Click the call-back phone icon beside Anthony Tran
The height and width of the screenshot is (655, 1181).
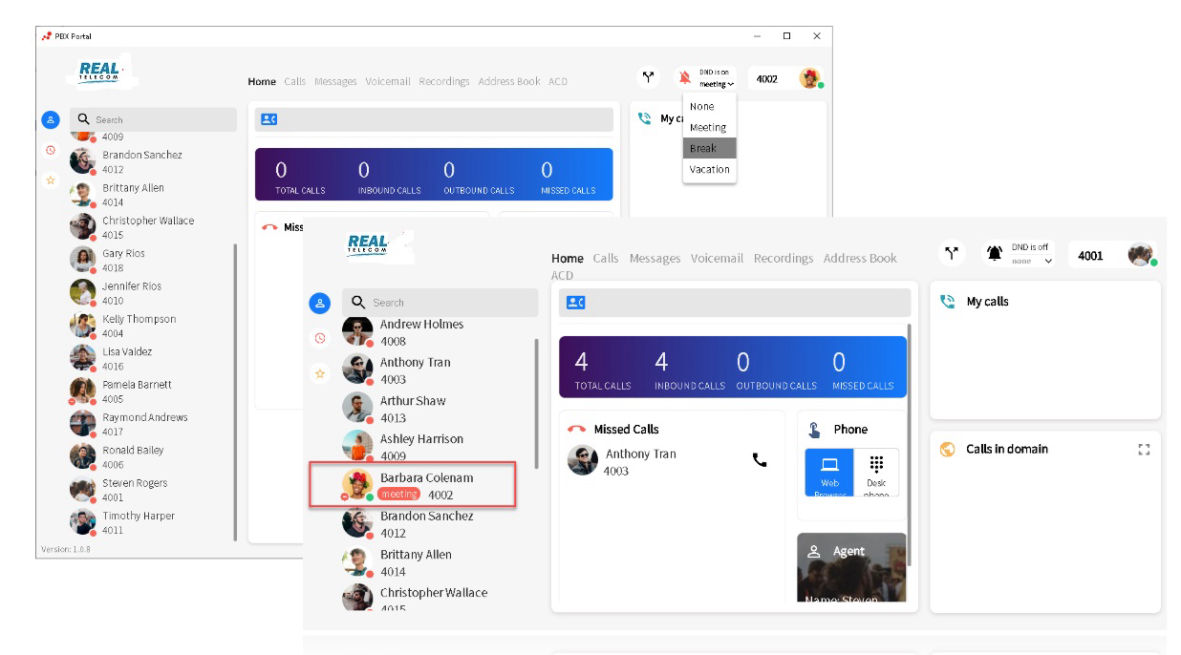(x=759, y=460)
